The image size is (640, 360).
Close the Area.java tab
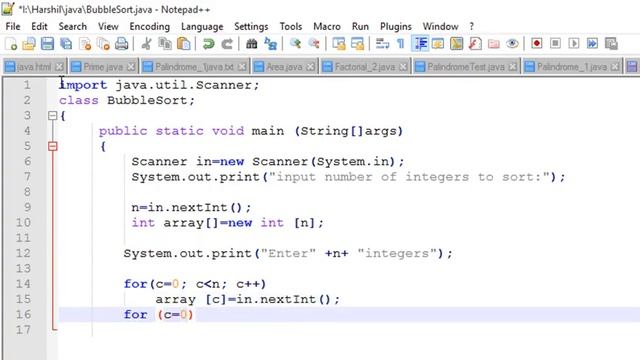pyautogui.click(x=311, y=67)
